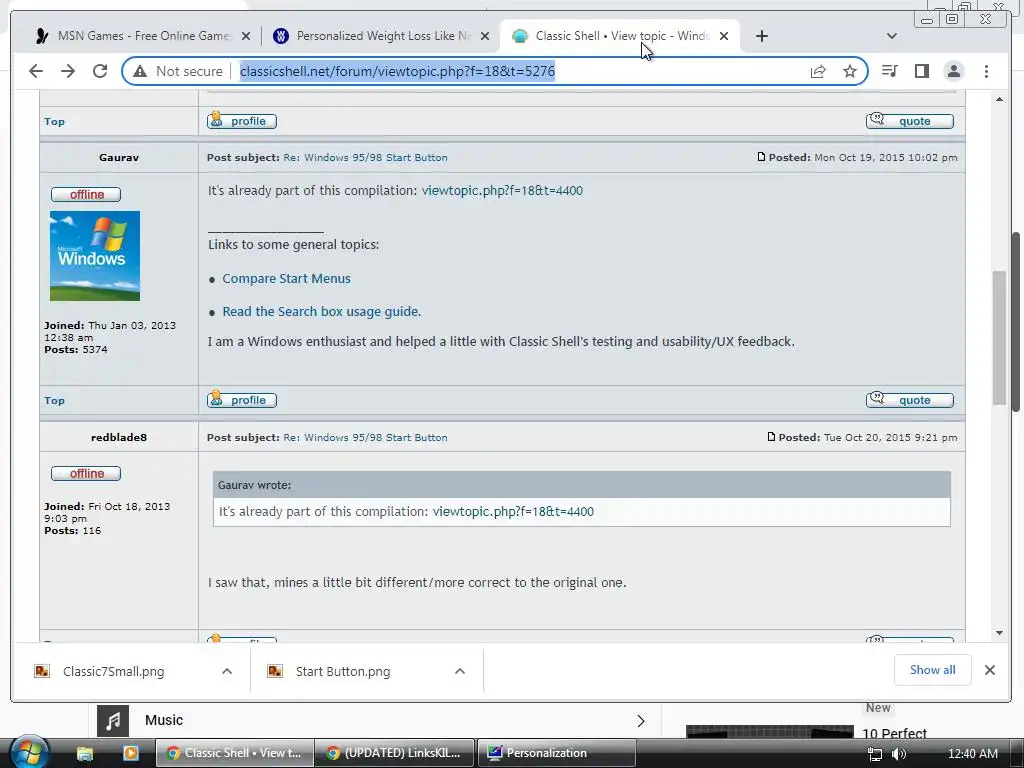The width and height of the screenshot is (1024, 768).
Task: Go forward one page in Chrome
Action: pos(68,71)
